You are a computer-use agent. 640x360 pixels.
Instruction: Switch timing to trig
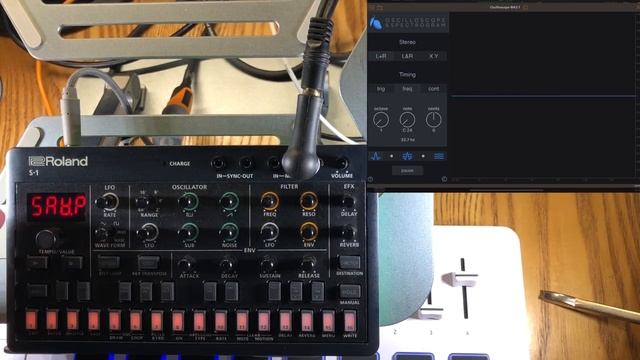[381, 89]
